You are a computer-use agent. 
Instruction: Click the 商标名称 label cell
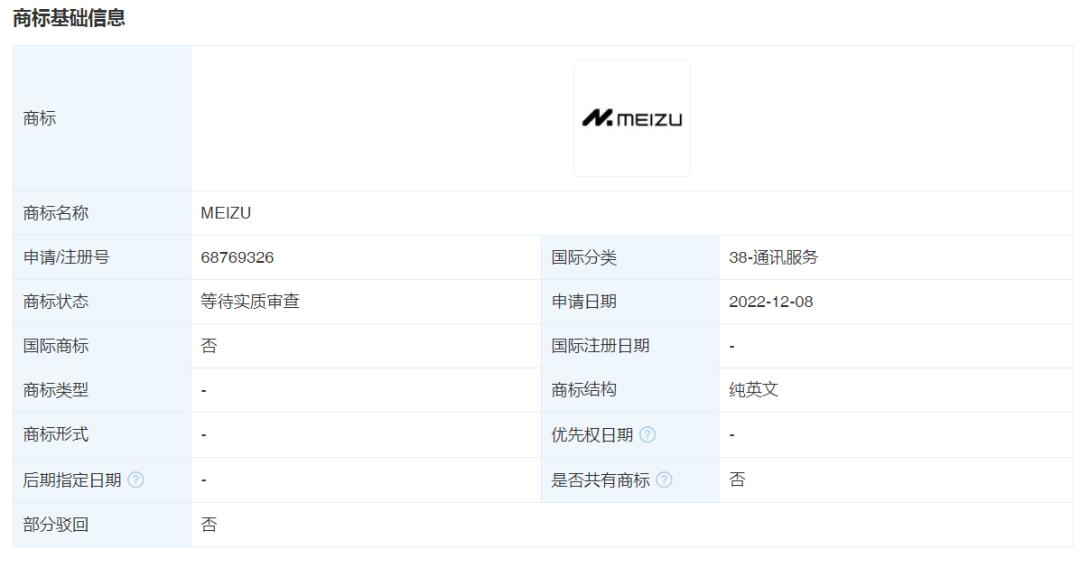102,213
